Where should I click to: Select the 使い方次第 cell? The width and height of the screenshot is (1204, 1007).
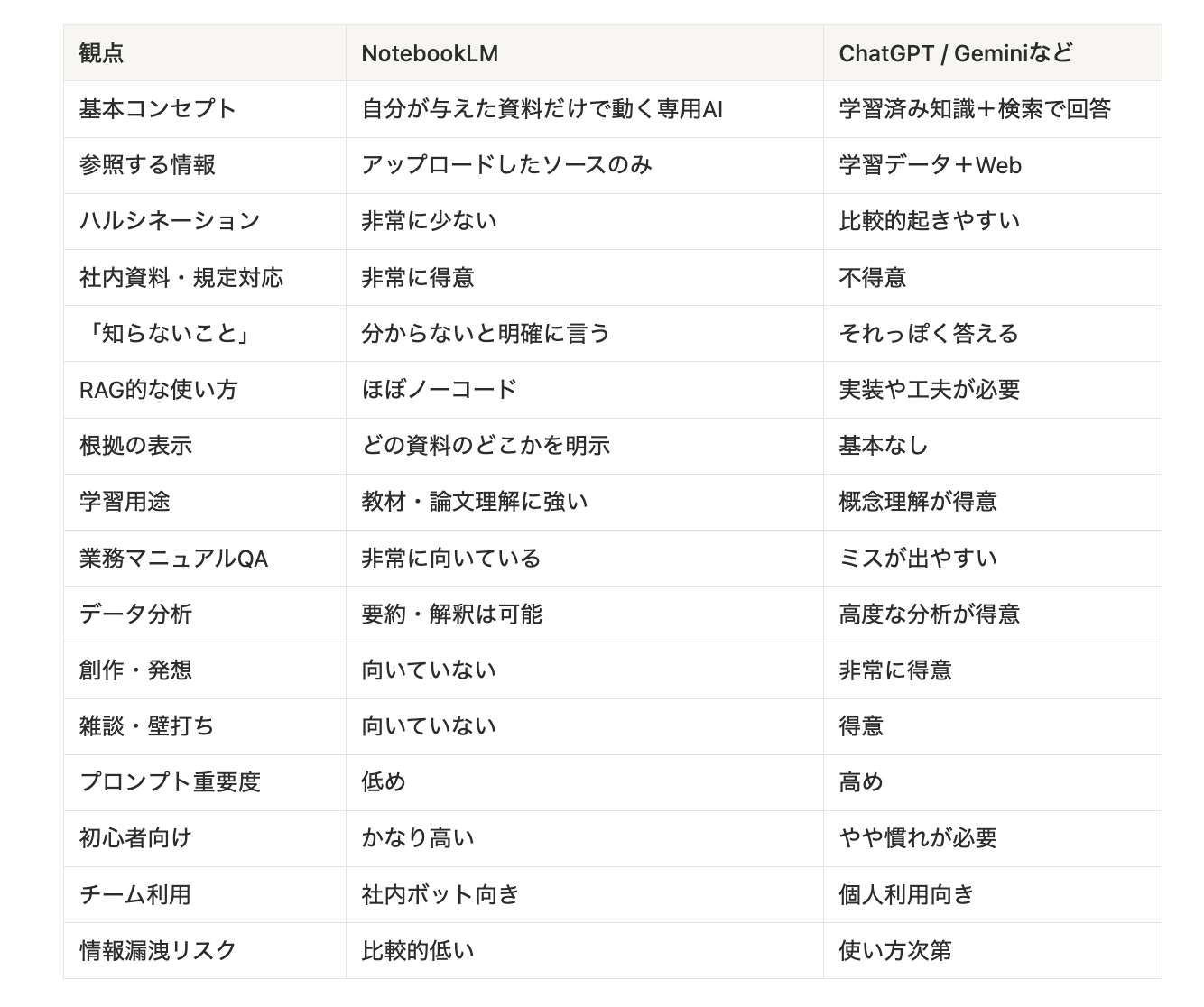[895, 950]
